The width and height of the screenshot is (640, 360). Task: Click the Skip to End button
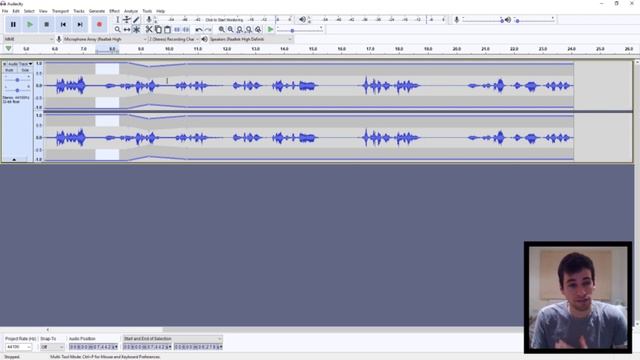[80, 24]
